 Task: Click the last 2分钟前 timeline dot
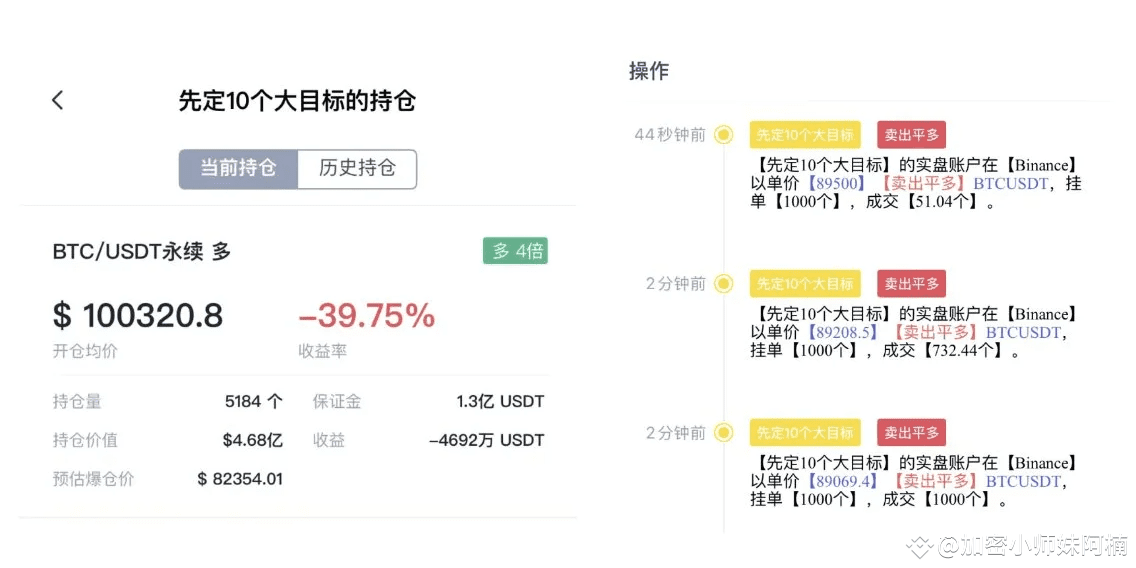coord(723,433)
